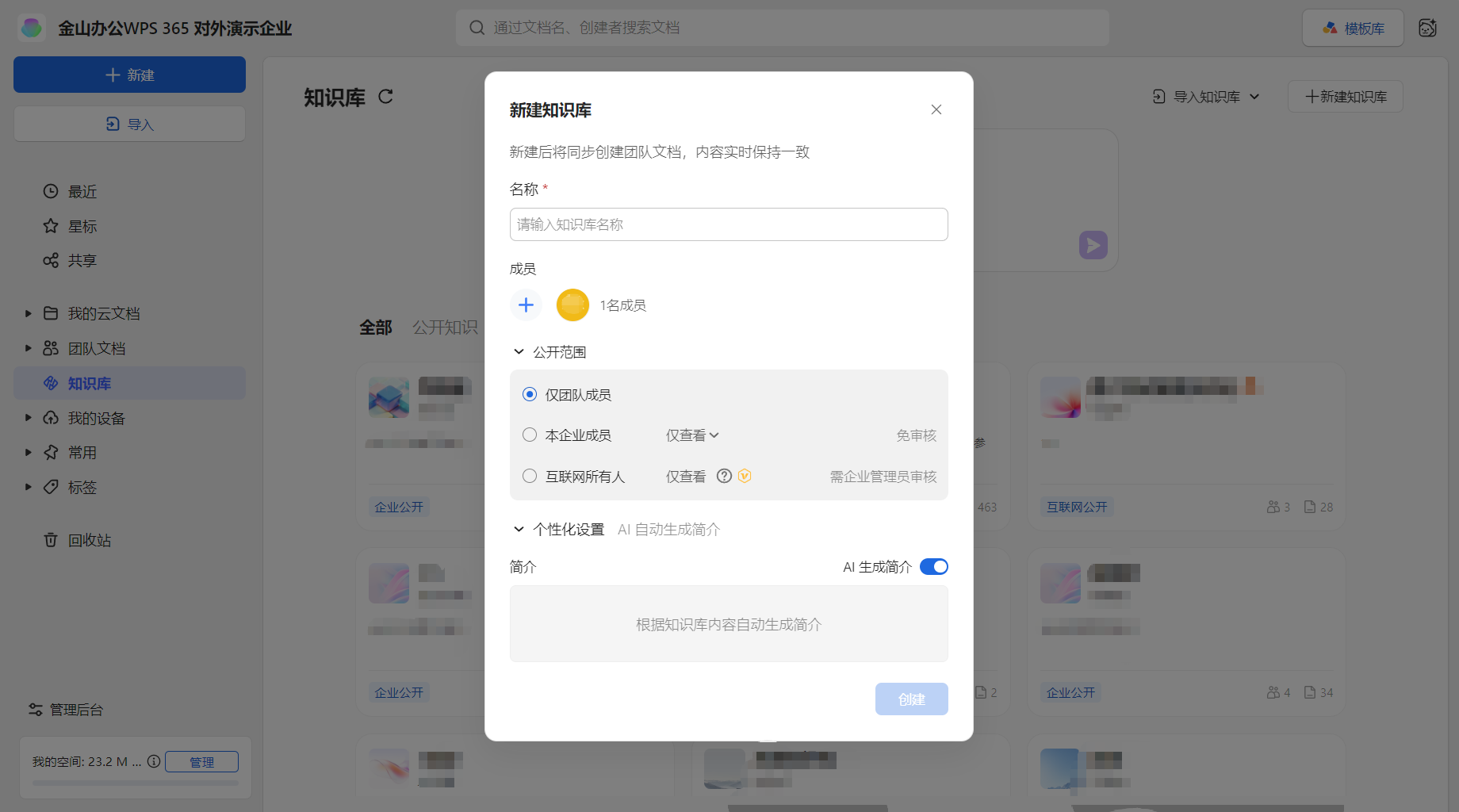Expand the 标签 tree arrow

(28, 487)
